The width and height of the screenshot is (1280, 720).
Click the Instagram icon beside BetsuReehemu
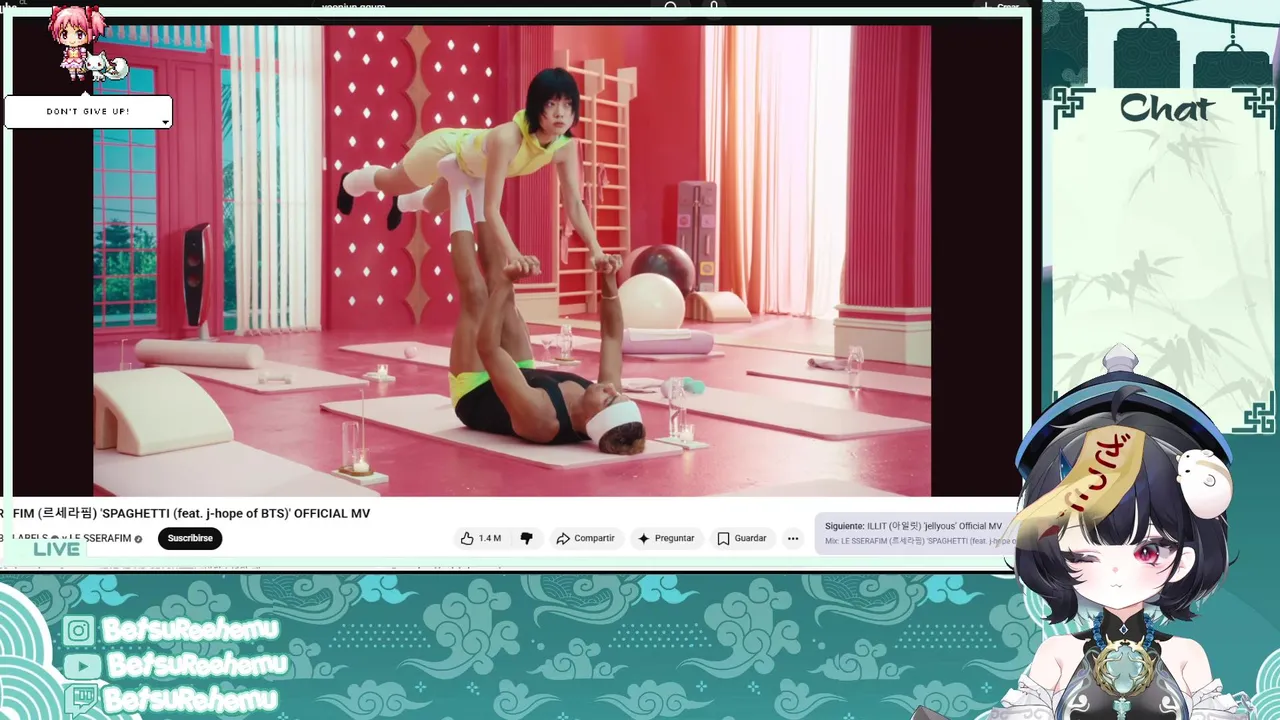pos(79,630)
